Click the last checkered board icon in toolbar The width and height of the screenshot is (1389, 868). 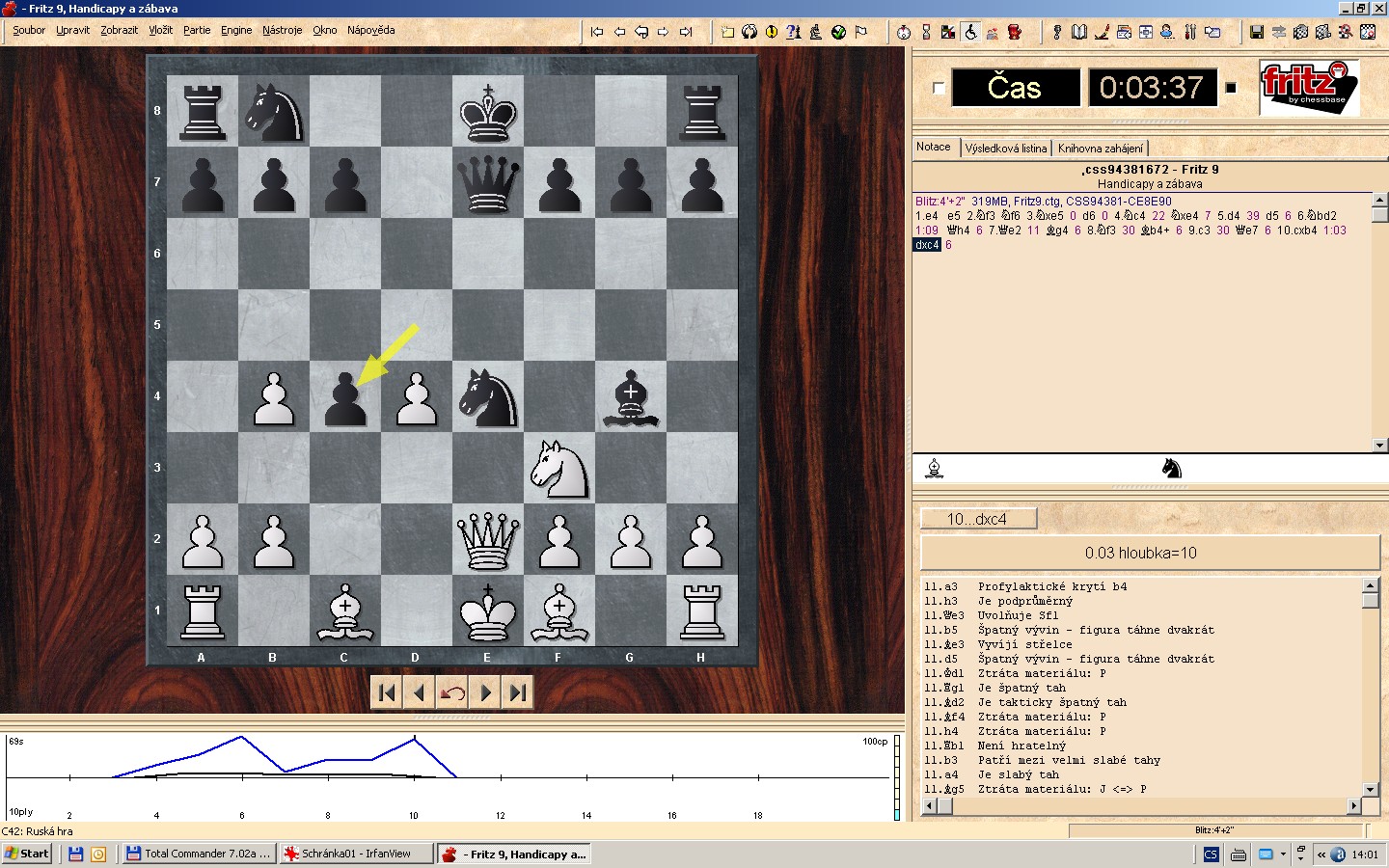tap(1368, 32)
